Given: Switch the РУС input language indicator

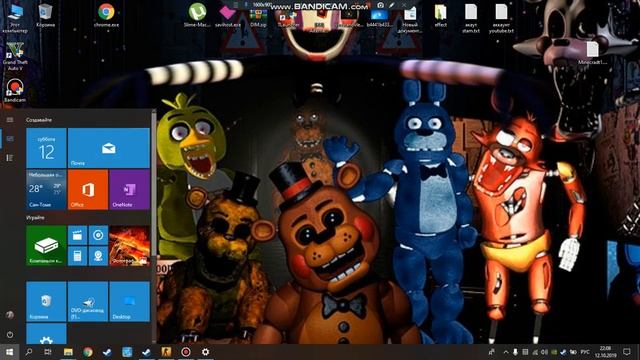Looking at the screenshot, I should [585, 352].
